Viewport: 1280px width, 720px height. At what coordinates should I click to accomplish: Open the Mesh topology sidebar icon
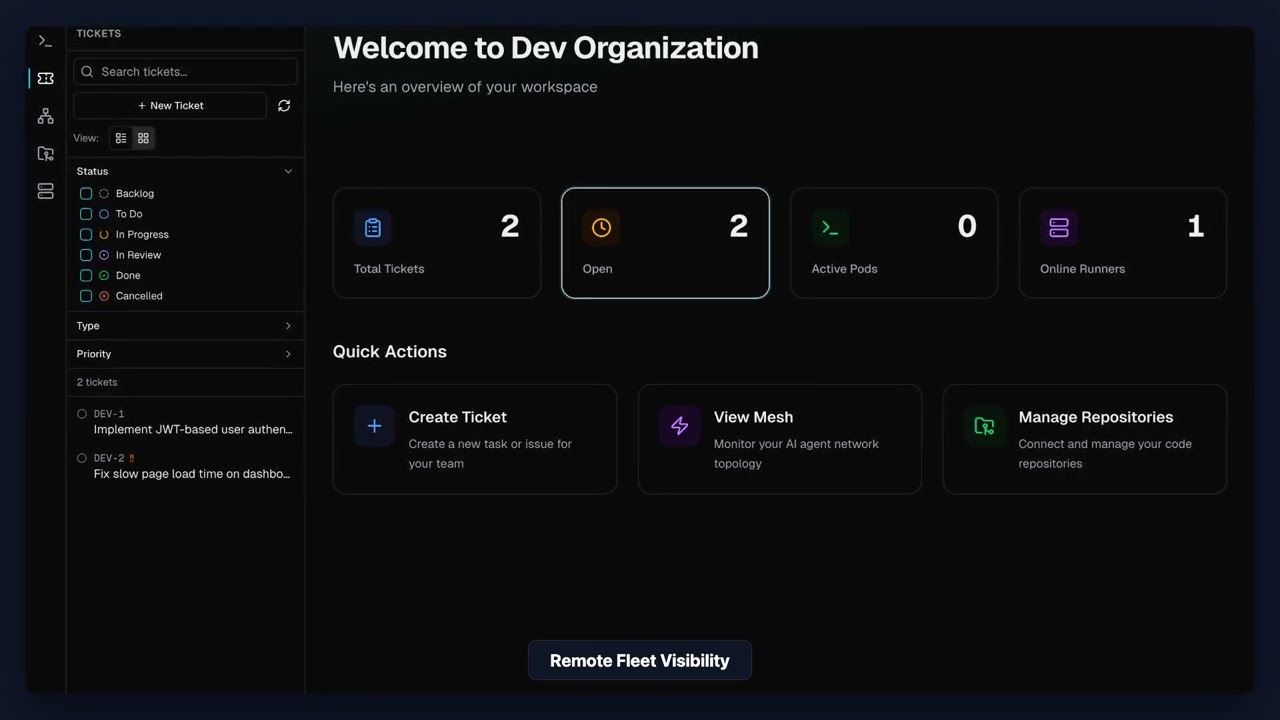coord(45,116)
